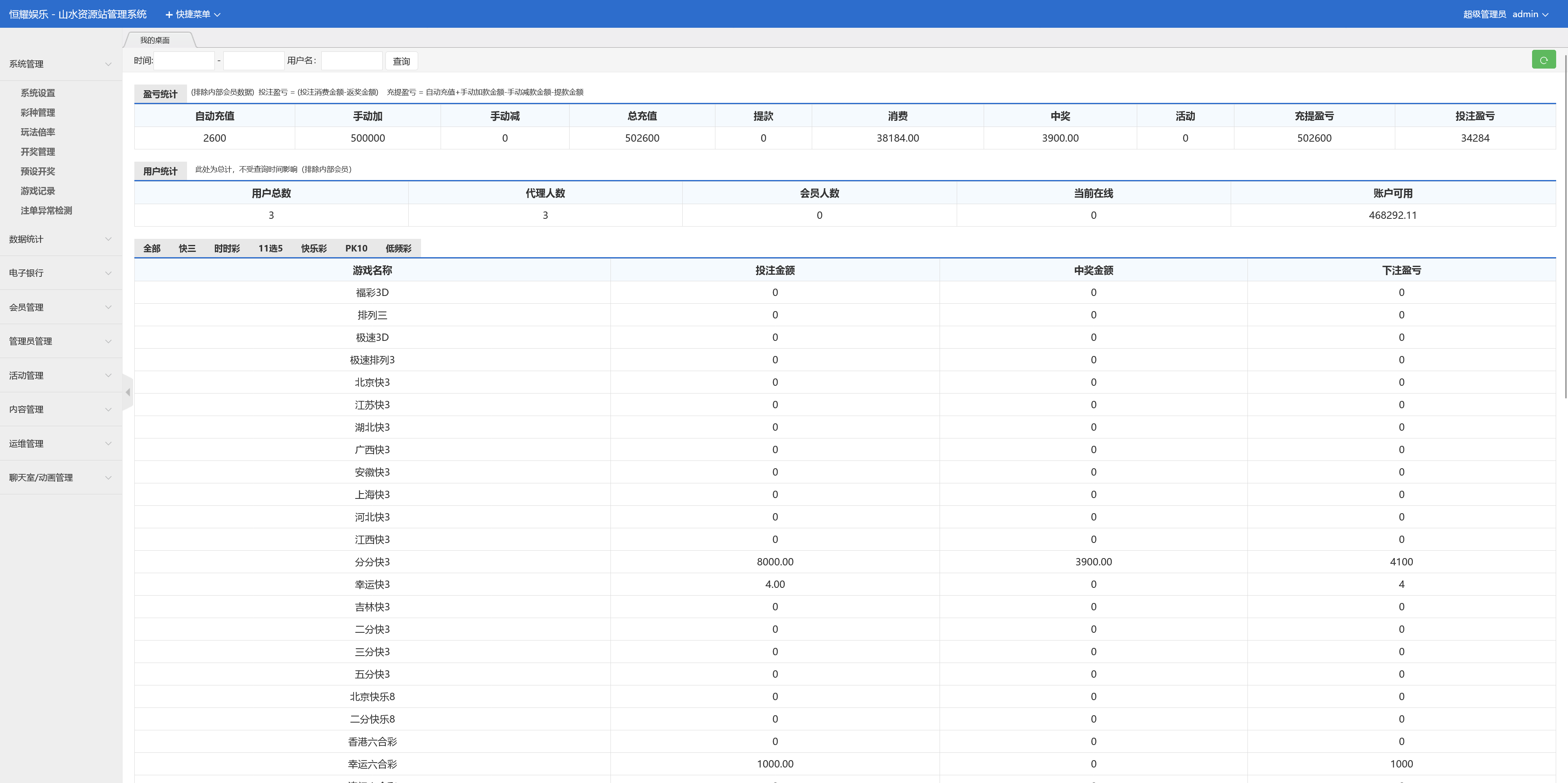Click the 查询 search button
This screenshot has width=1568, height=783.
click(401, 61)
